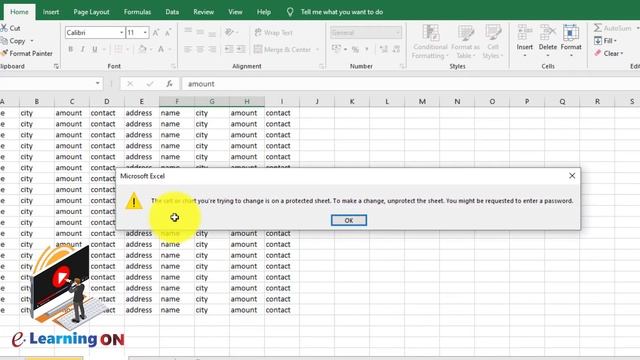Open the Home ribbon tab

pyautogui.click(x=19, y=12)
